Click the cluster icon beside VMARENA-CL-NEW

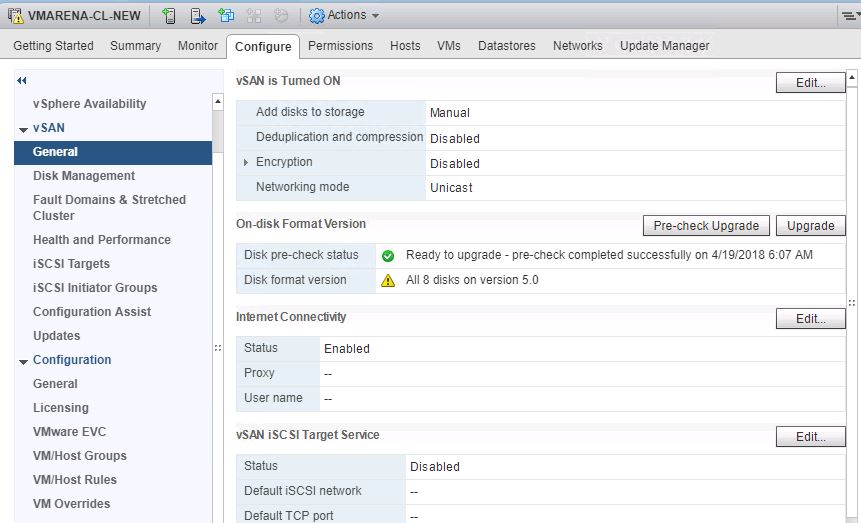tap(16, 16)
